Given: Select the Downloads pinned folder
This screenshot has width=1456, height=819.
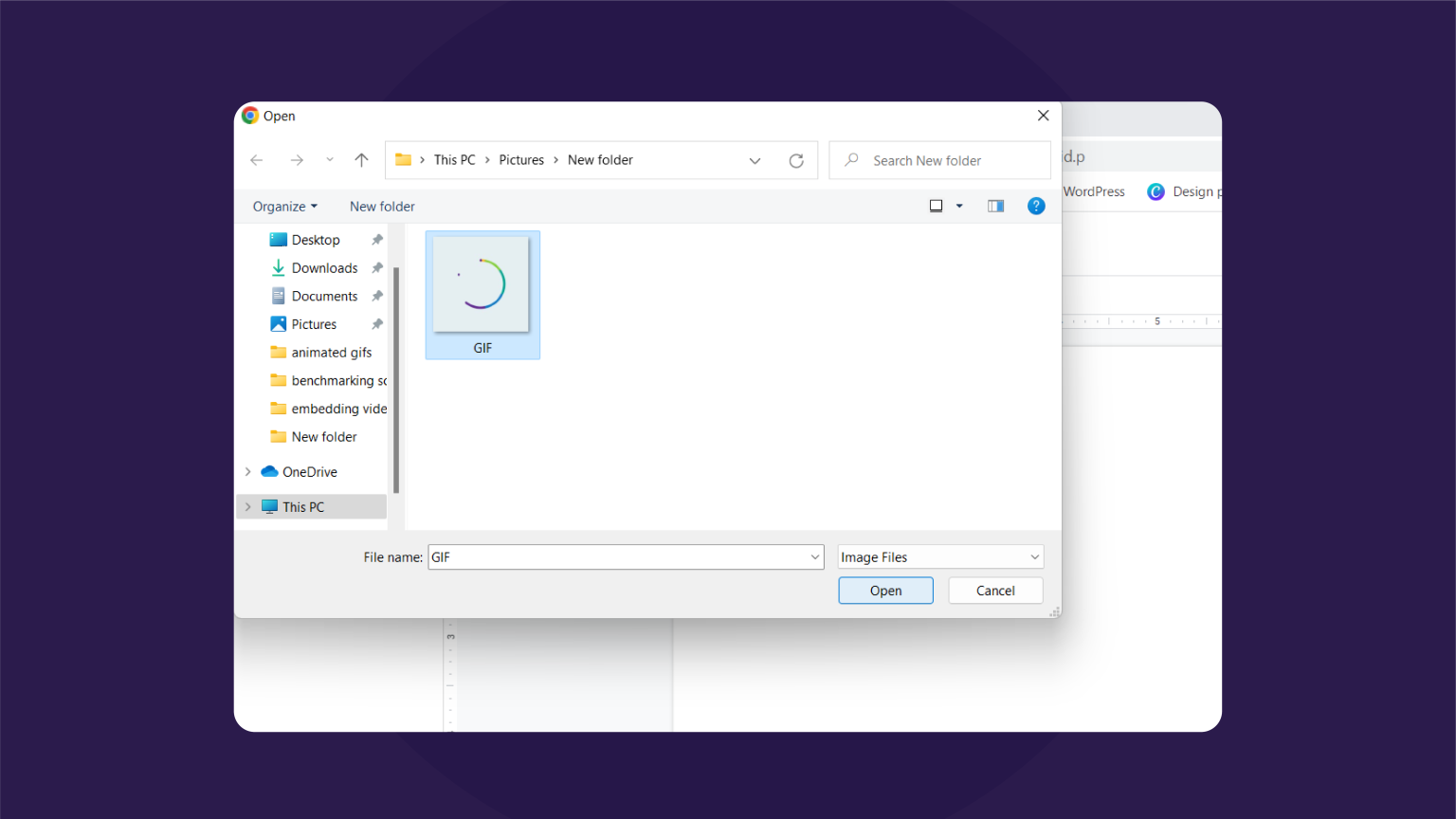Looking at the screenshot, I should click(x=323, y=267).
